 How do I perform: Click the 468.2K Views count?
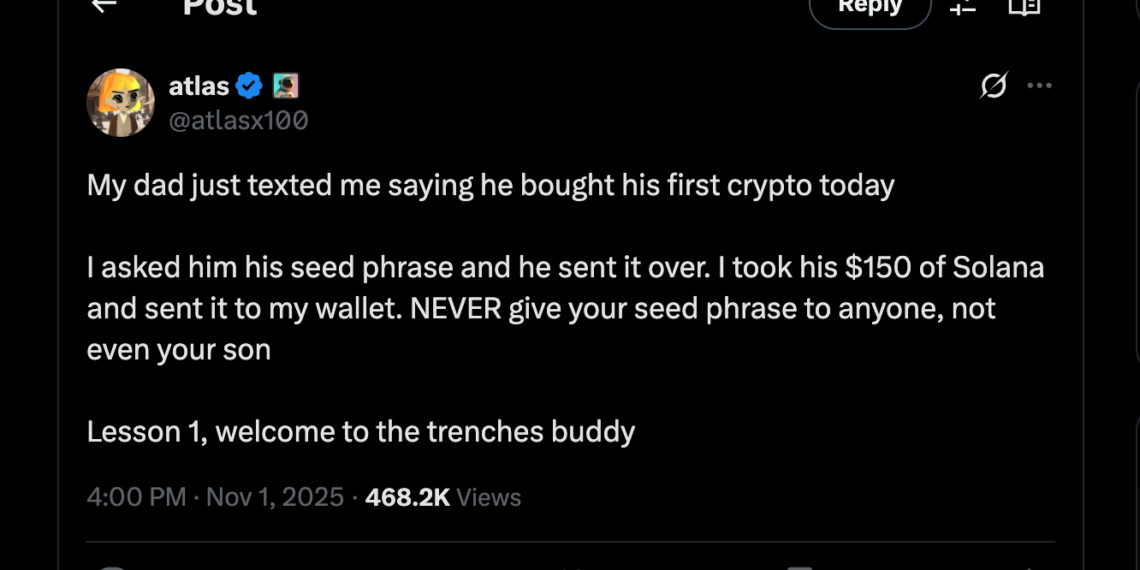point(443,497)
